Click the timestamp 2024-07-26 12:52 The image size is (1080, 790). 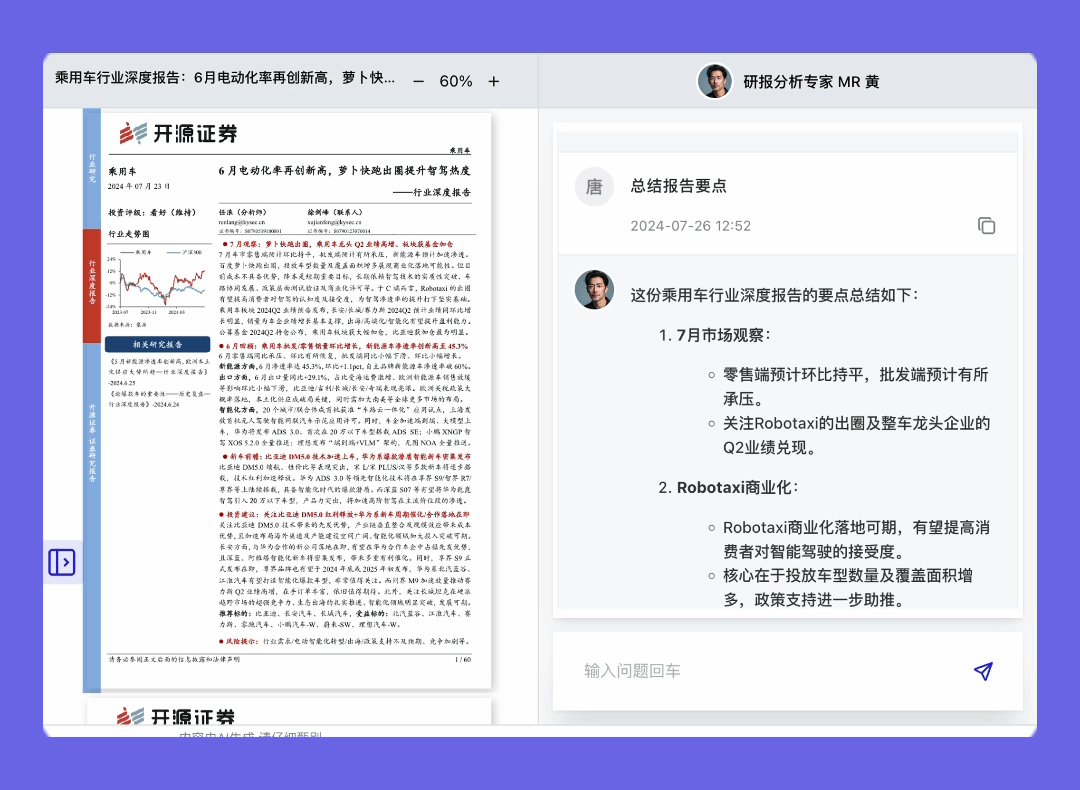[x=691, y=226]
